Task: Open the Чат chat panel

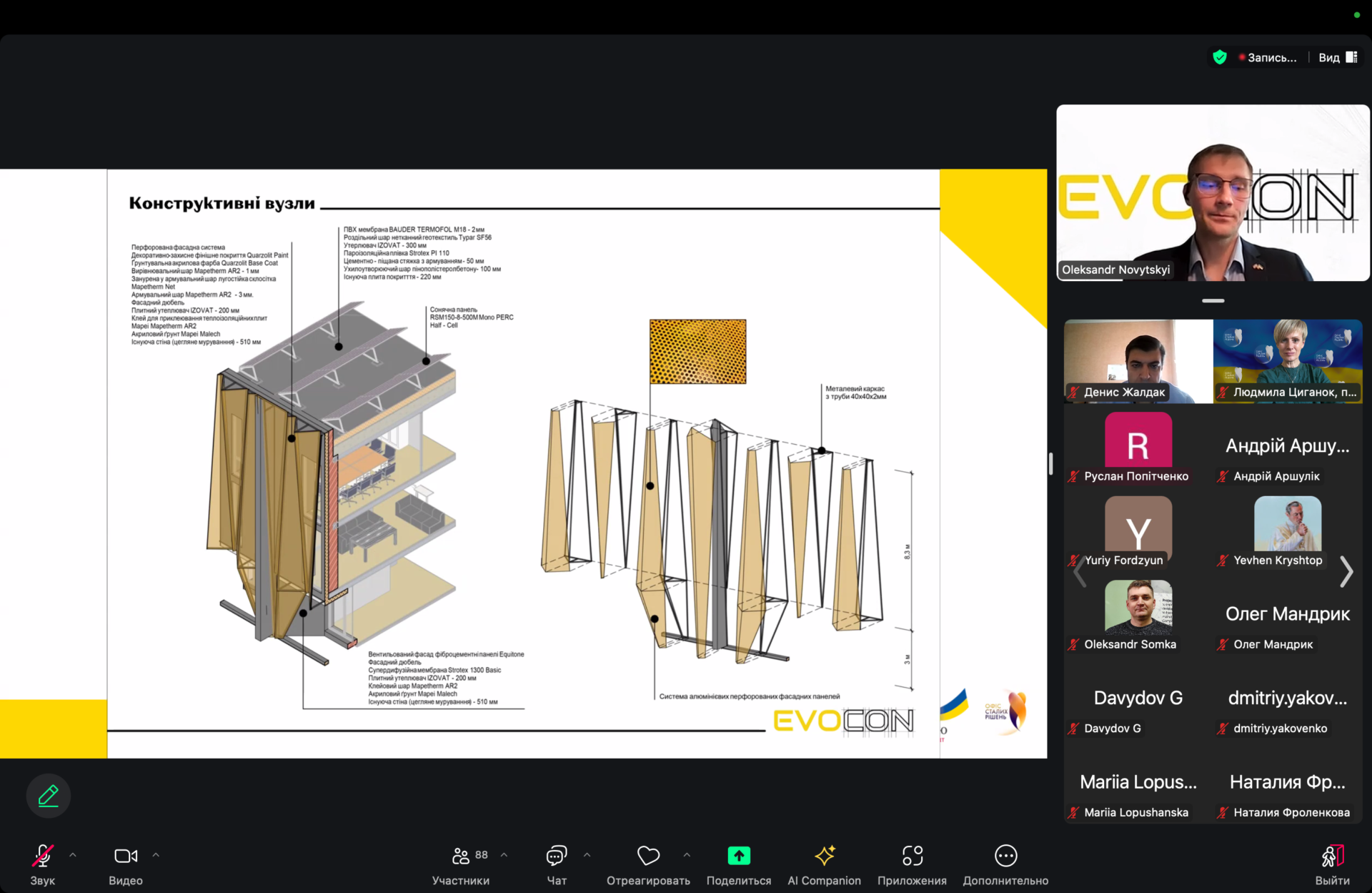Action: (556, 856)
